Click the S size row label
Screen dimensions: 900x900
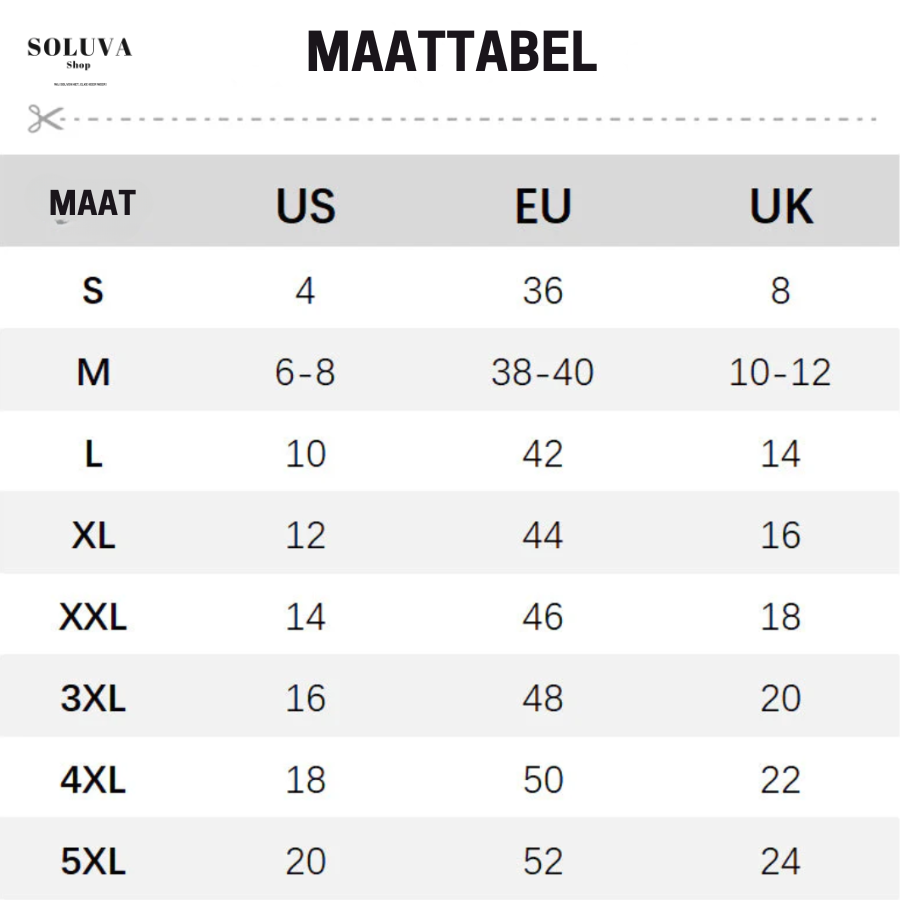click(x=93, y=291)
